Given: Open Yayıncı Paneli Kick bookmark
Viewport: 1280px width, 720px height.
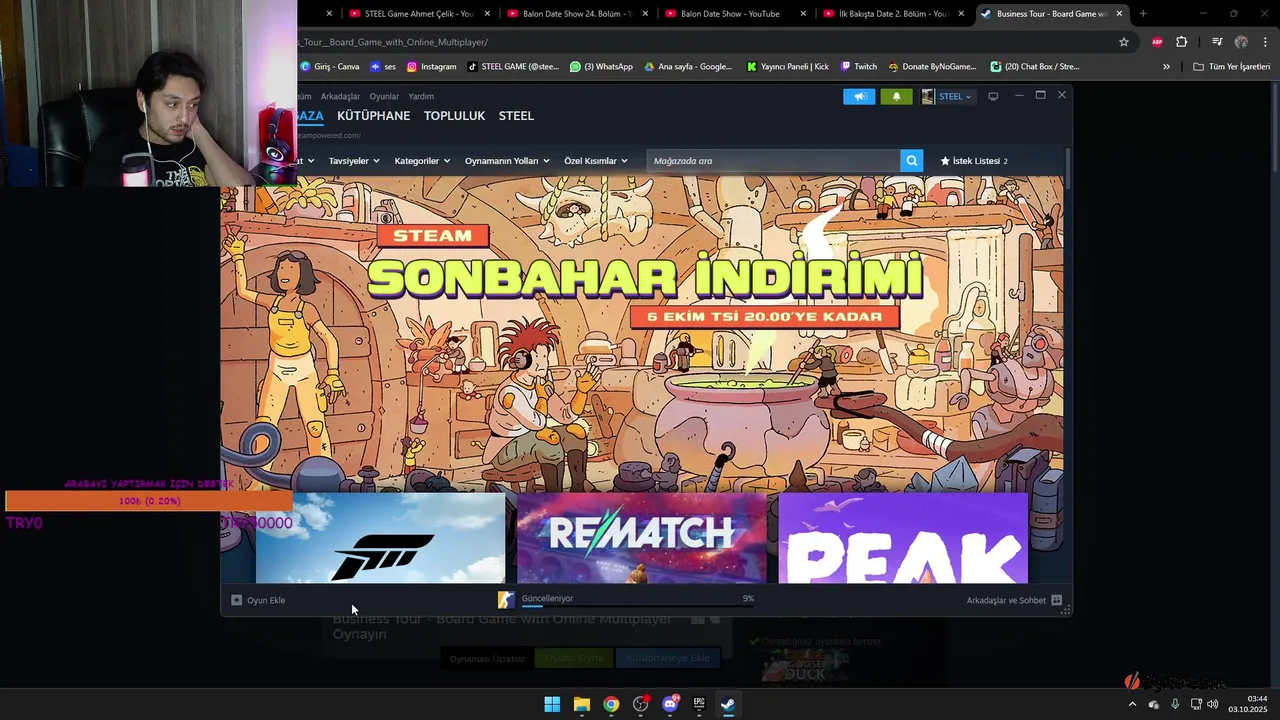Looking at the screenshot, I should 788,67.
